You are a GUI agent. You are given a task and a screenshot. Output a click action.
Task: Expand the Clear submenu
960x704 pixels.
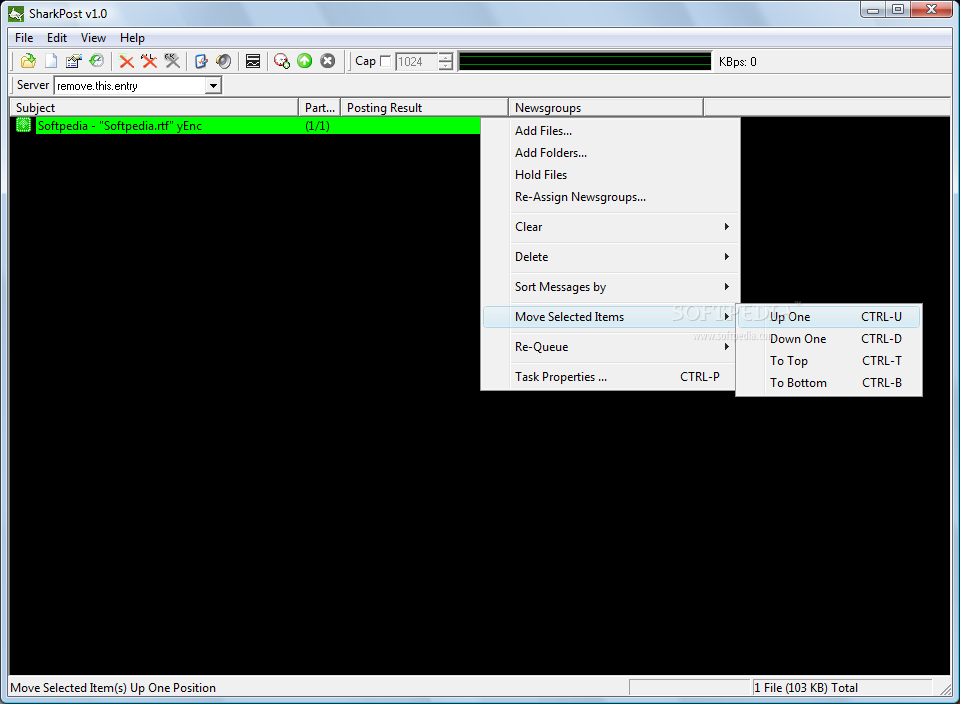tap(610, 227)
